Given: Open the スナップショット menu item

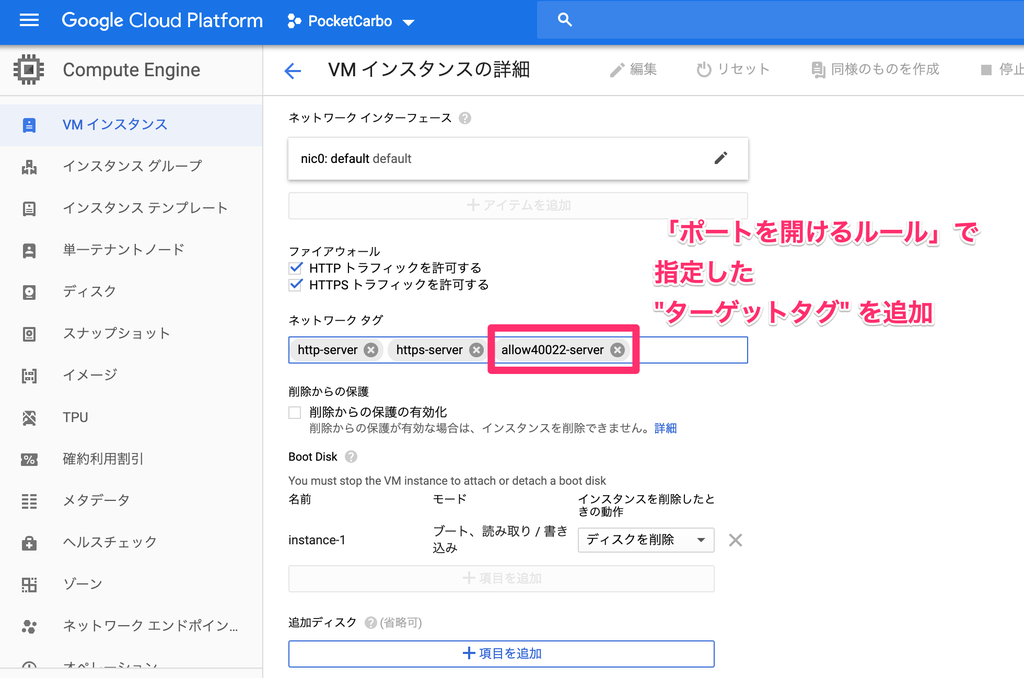Looking at the screenshot, I should coord(131,334).
